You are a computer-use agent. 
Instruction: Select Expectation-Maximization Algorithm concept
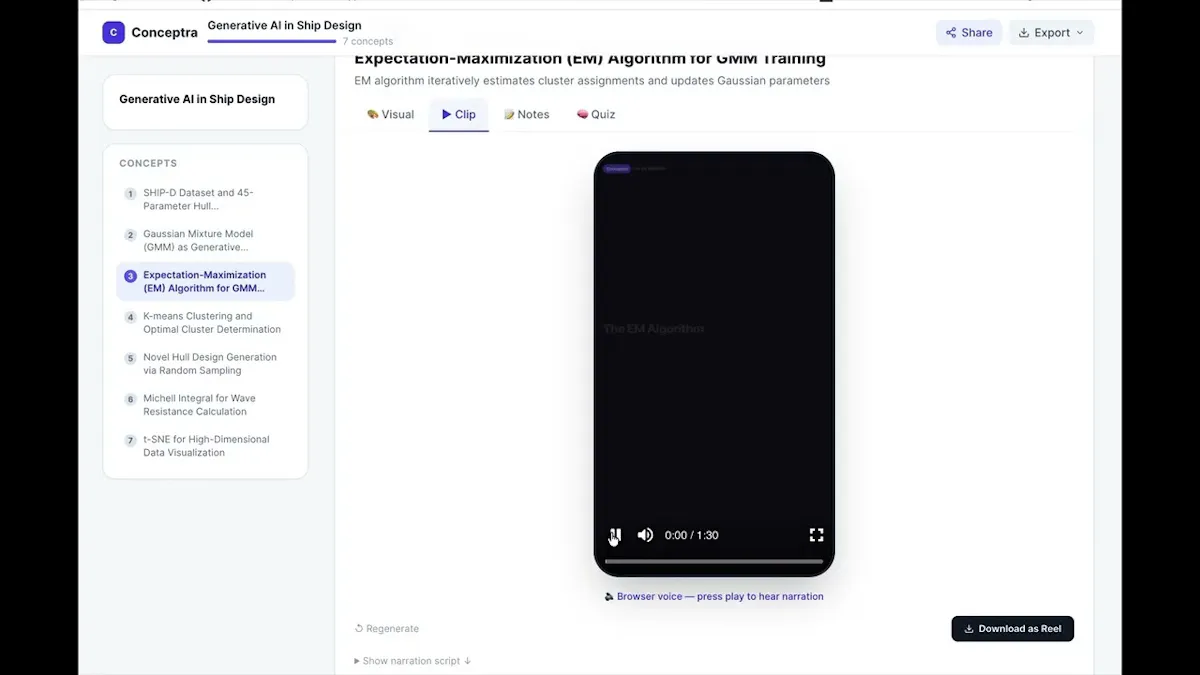coord(205,281)
